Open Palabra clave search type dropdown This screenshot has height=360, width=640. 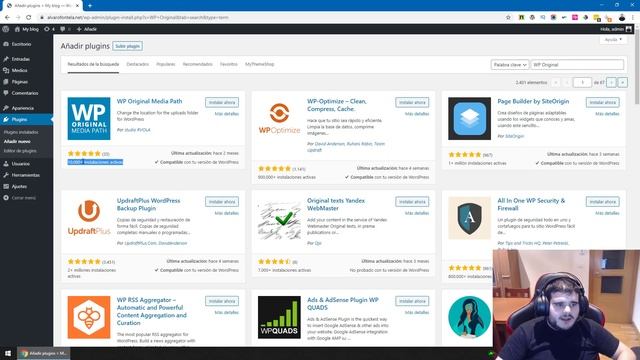(x=510, y=65)
